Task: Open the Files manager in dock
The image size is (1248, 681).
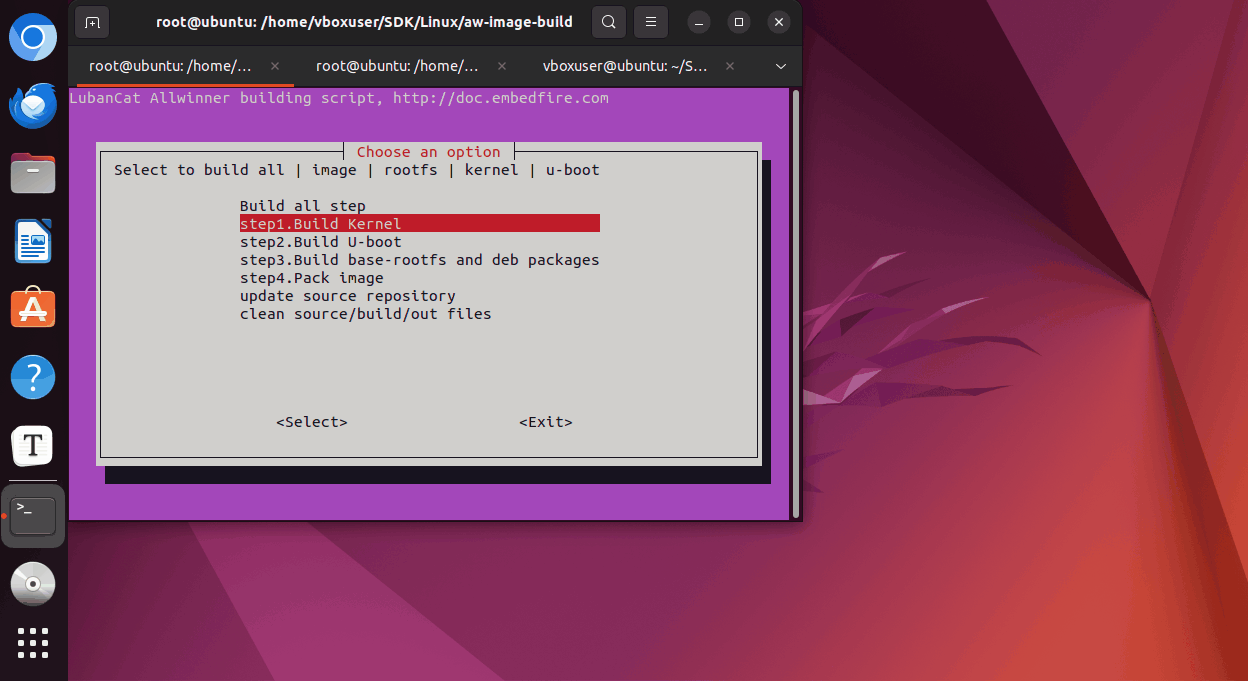Action: [33, 174]
